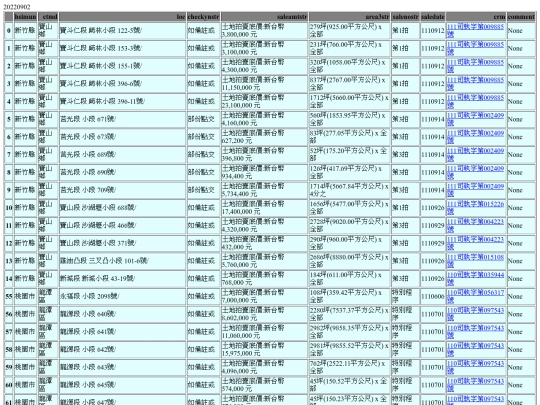Open the crm case link in row 59
Viewport: 540px width, 405px height.
(x=475, y=367)
